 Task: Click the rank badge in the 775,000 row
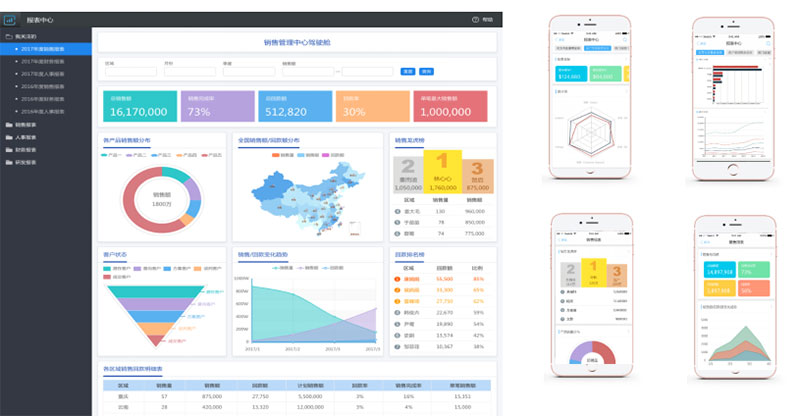[x=397, y=234]
